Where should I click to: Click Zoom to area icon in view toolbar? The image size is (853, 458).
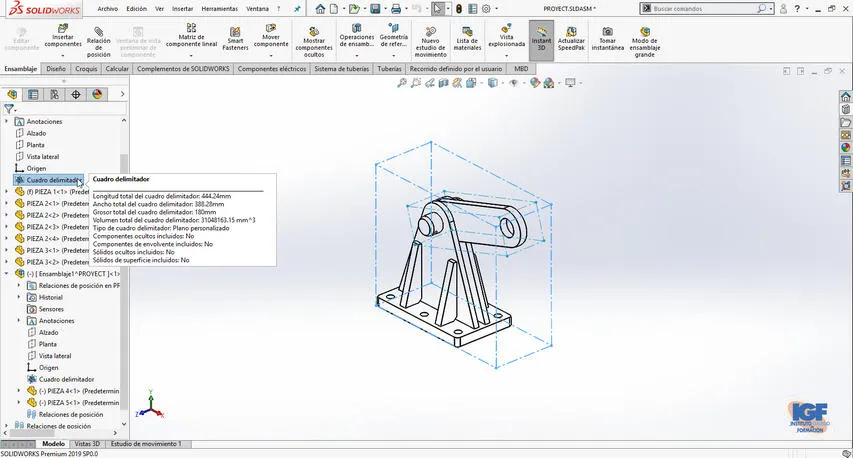(416, 83)
